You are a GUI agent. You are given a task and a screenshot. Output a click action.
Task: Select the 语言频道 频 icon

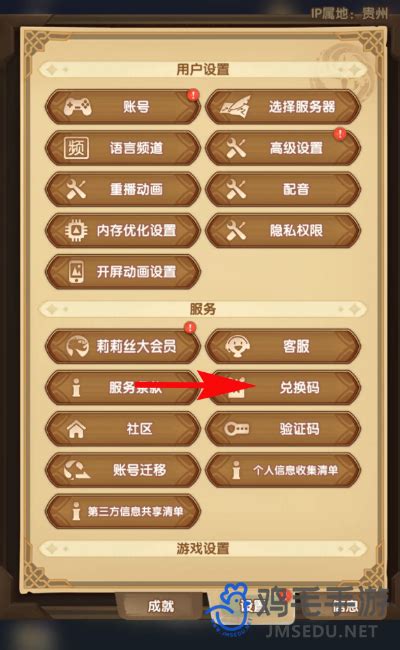coord(76,148)
